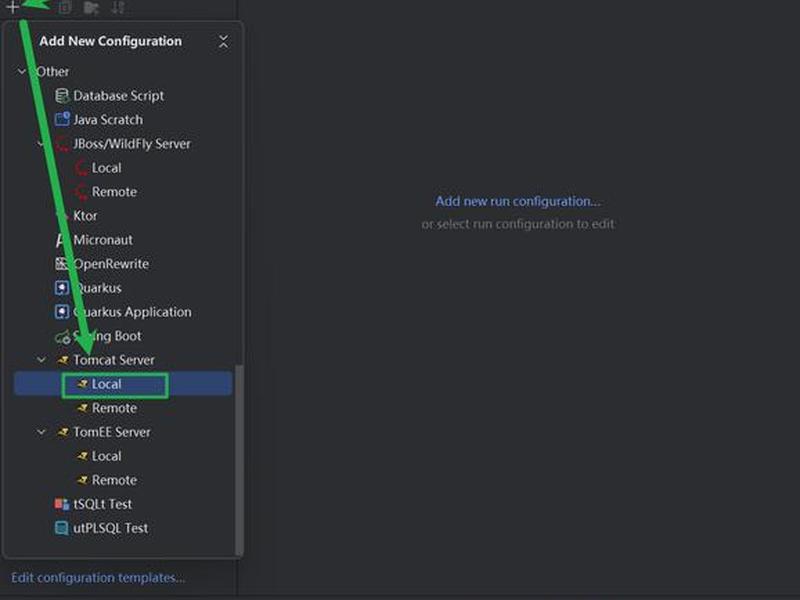Collapse the TomEE Server node chevron
800x600 pixels.
coord(41,432)
